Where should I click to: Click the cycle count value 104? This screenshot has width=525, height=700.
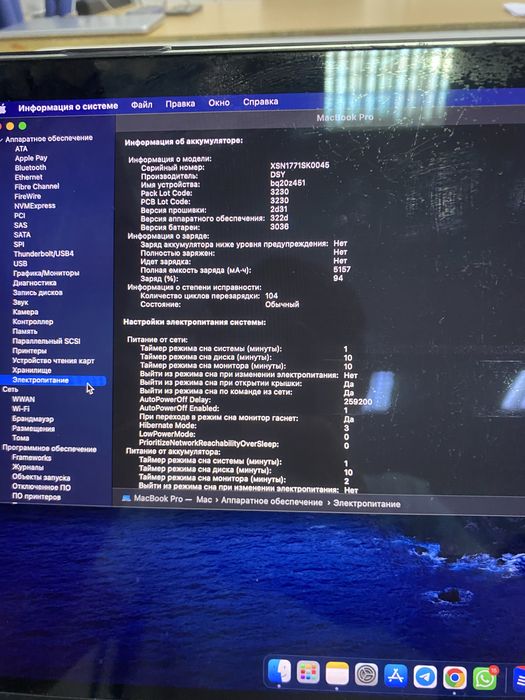pyautogui.click(x=271, y=296)
